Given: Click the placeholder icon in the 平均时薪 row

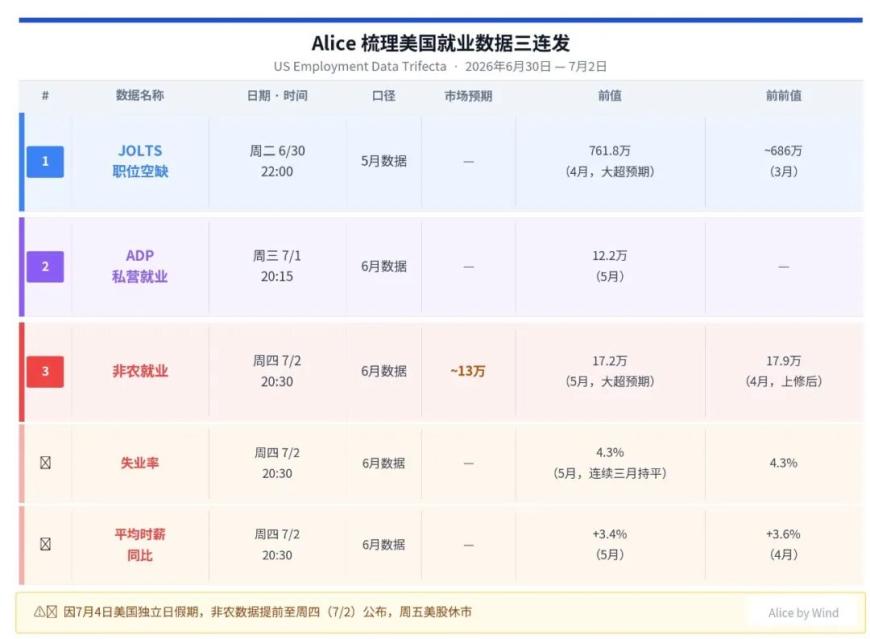Looking at the screenshot, I should coord(45,544).
